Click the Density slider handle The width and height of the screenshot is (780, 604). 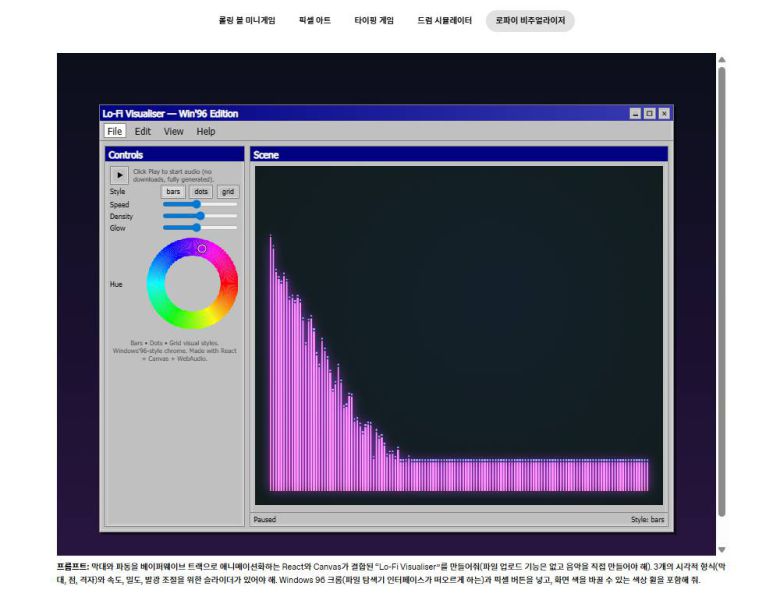pyautogui.click(x=200, y=216)
